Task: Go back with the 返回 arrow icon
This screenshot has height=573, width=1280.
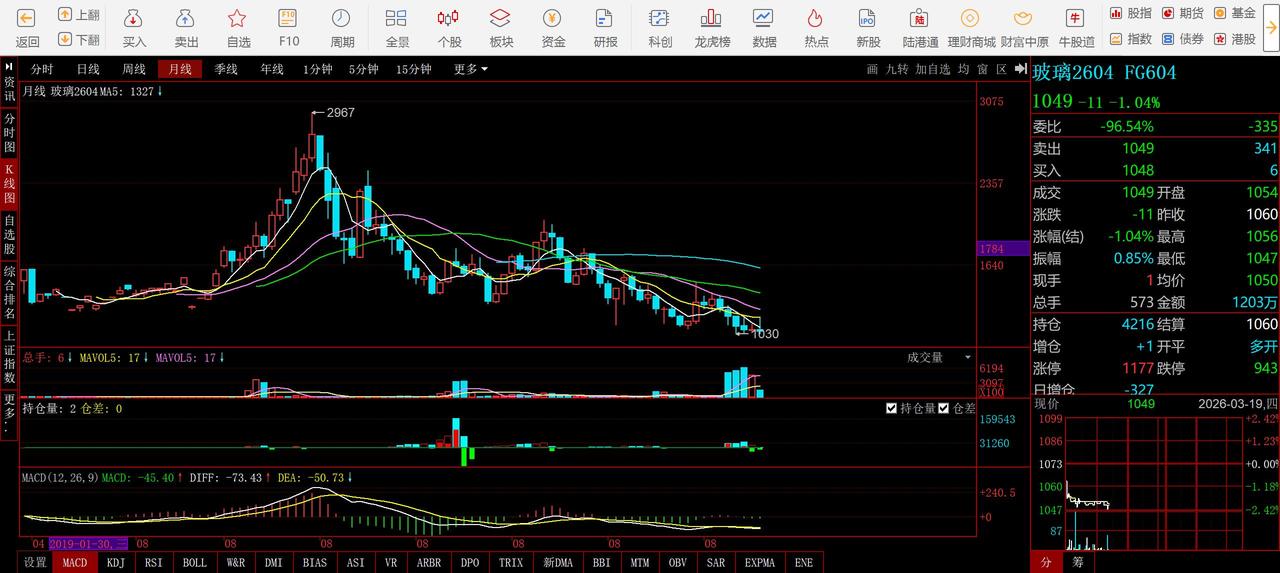Action: (x=27, y=18)
